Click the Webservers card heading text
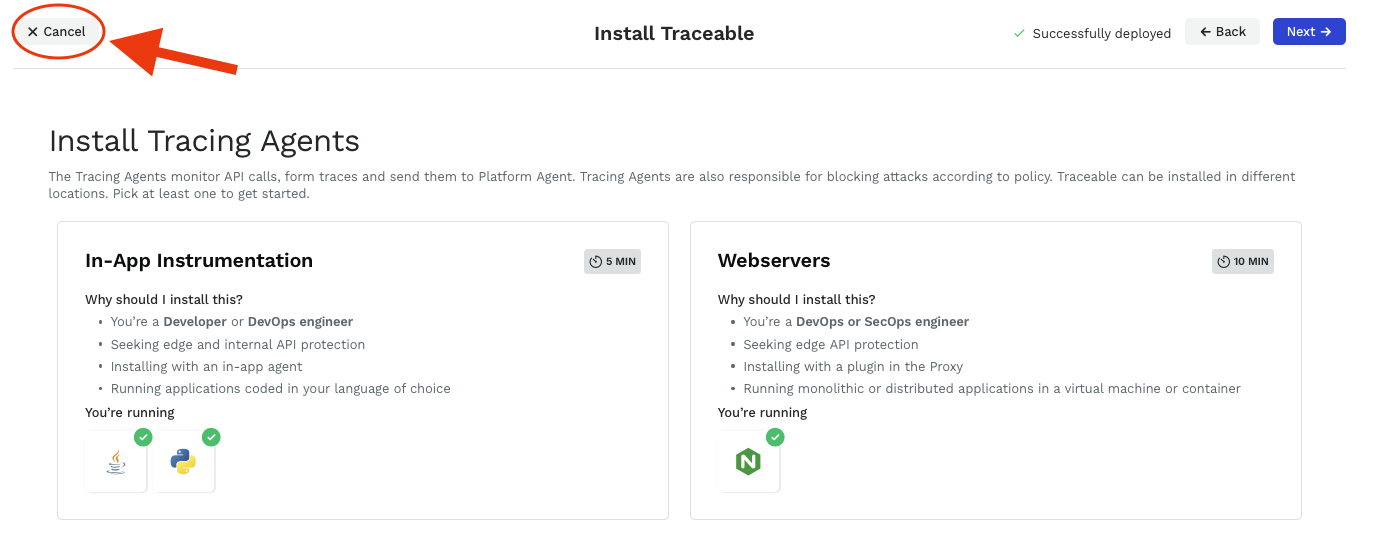This screenshot has height=537, width=1378. point(774,261)
